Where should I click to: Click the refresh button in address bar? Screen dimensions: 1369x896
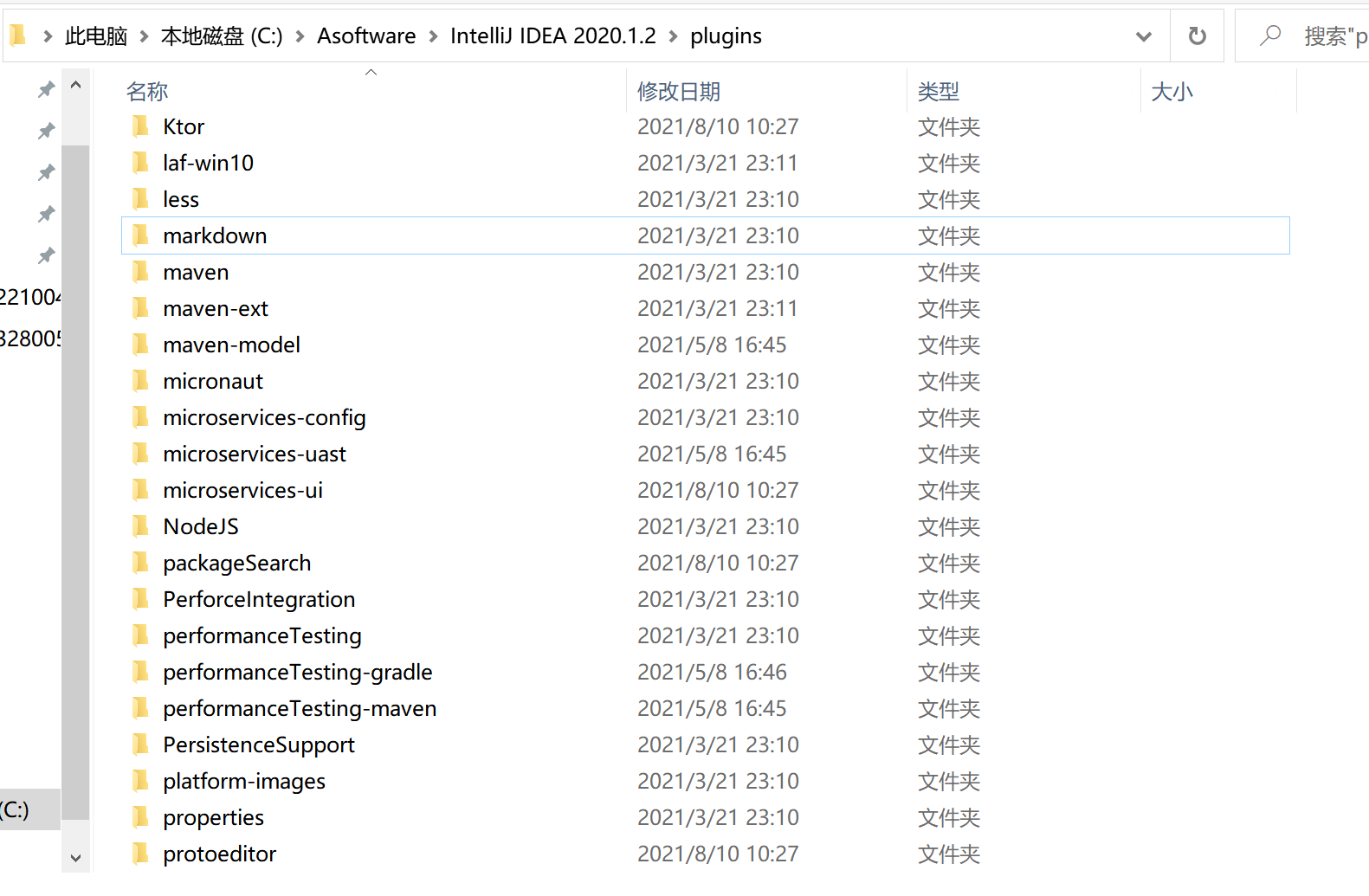pyautogui.click(x=1197, y=35)
